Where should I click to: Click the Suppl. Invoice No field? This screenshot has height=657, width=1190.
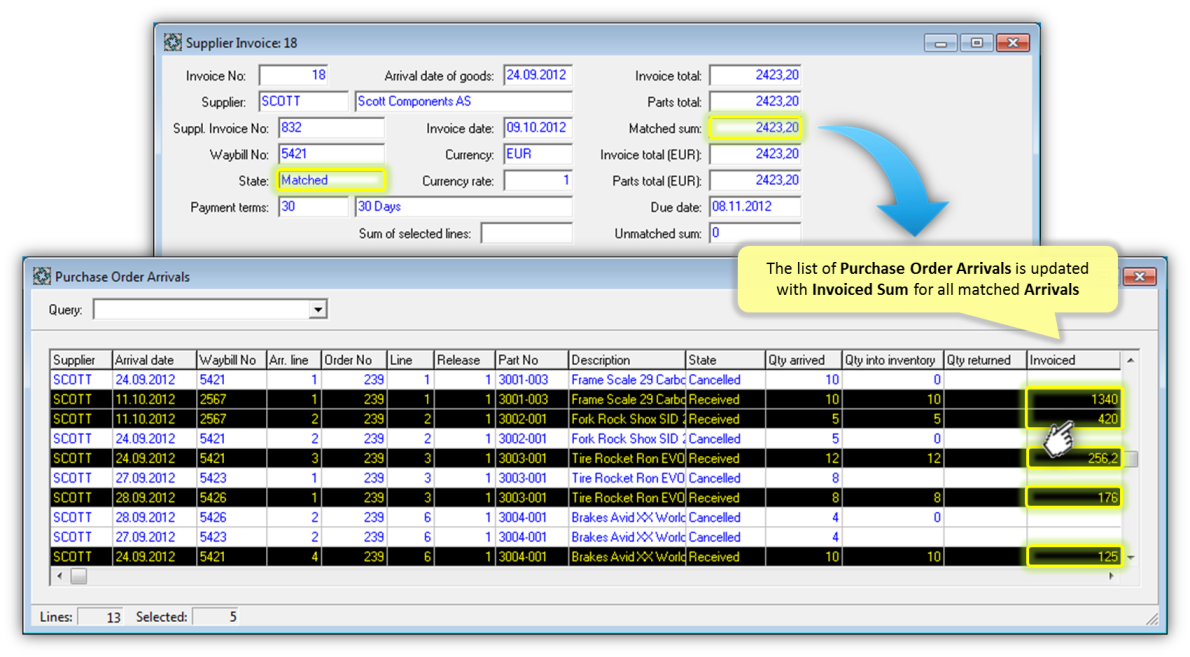(331, 128)
